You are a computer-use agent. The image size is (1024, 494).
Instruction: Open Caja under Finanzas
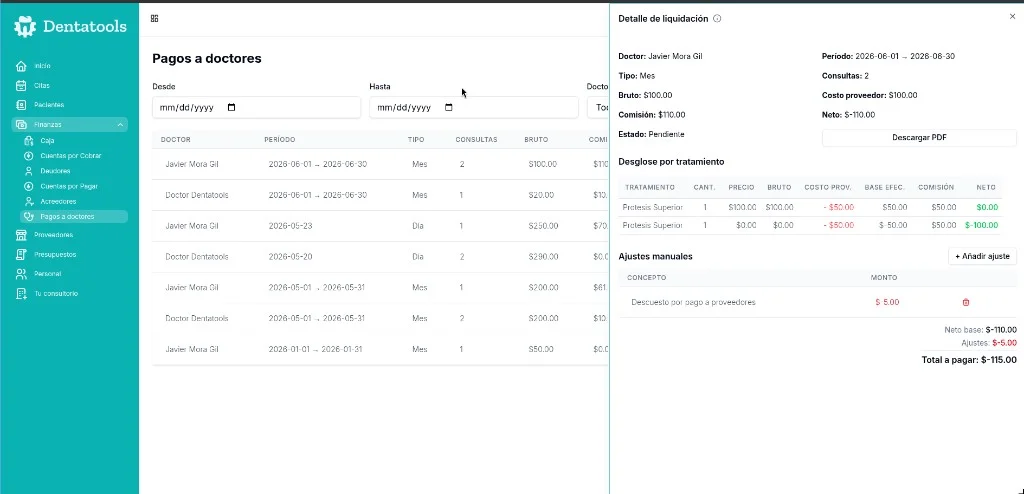46,140
